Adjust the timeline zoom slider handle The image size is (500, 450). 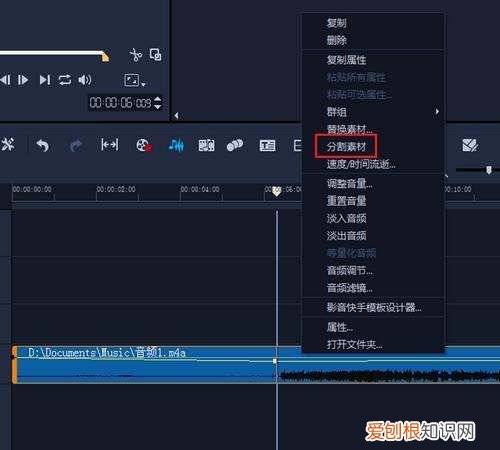point(489,170)
